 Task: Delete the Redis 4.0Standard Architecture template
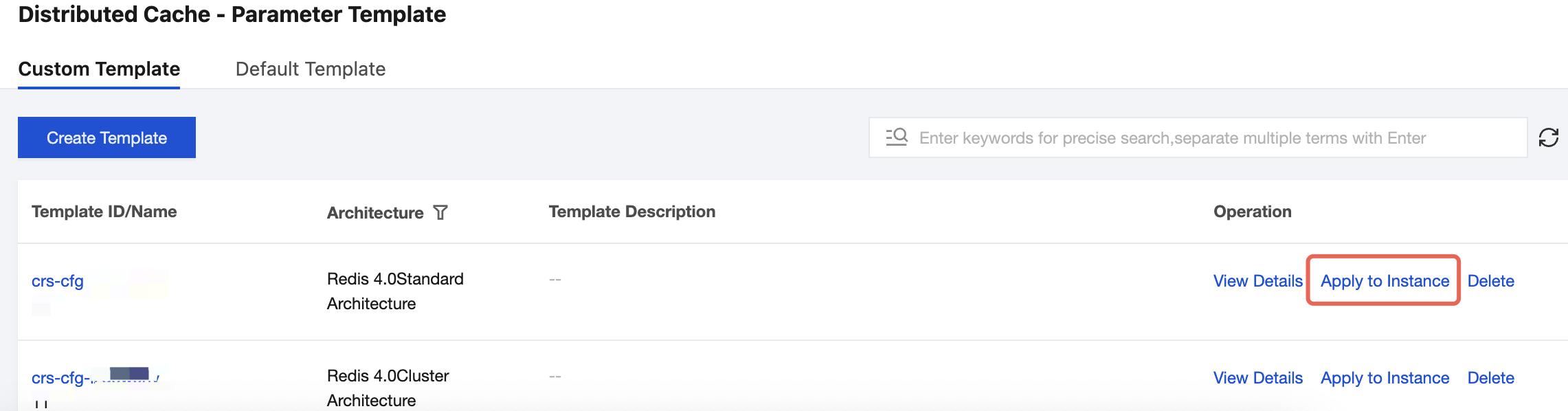(1490, 281)
